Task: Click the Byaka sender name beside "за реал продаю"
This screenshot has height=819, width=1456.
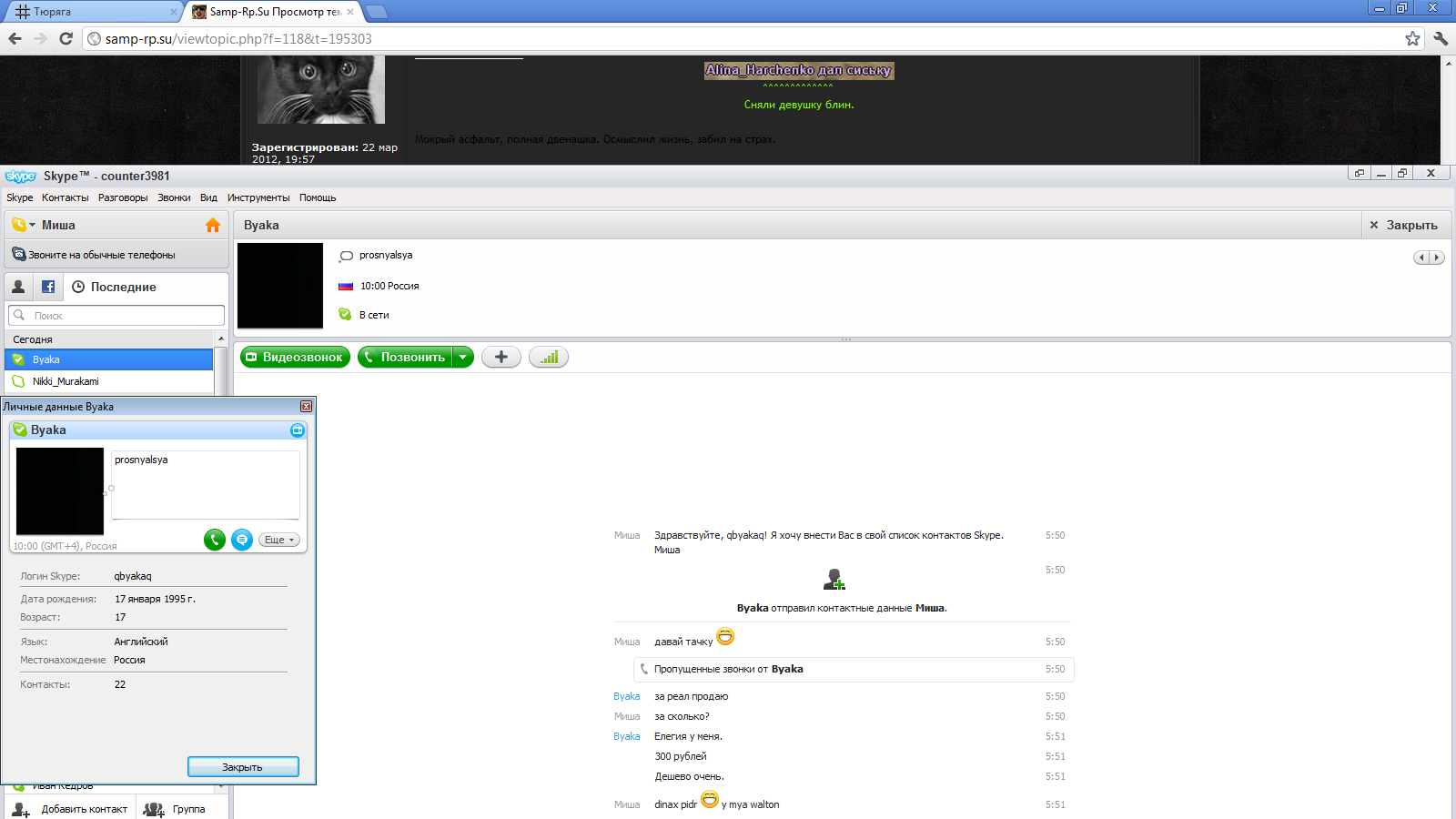Action: coord(626,696)
